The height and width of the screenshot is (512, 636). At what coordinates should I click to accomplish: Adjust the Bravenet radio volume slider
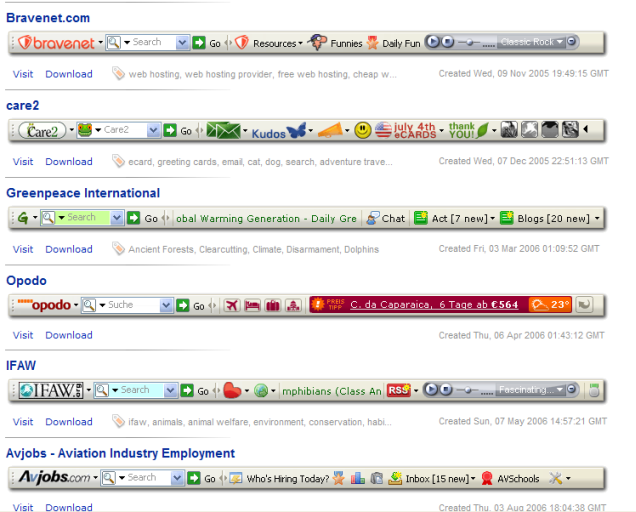tap(468, 42)
